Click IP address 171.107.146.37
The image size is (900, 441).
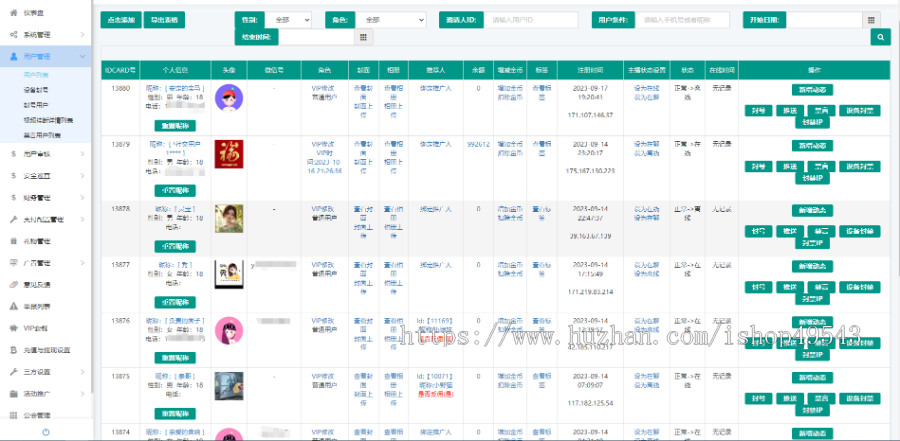tap(590, 115)
